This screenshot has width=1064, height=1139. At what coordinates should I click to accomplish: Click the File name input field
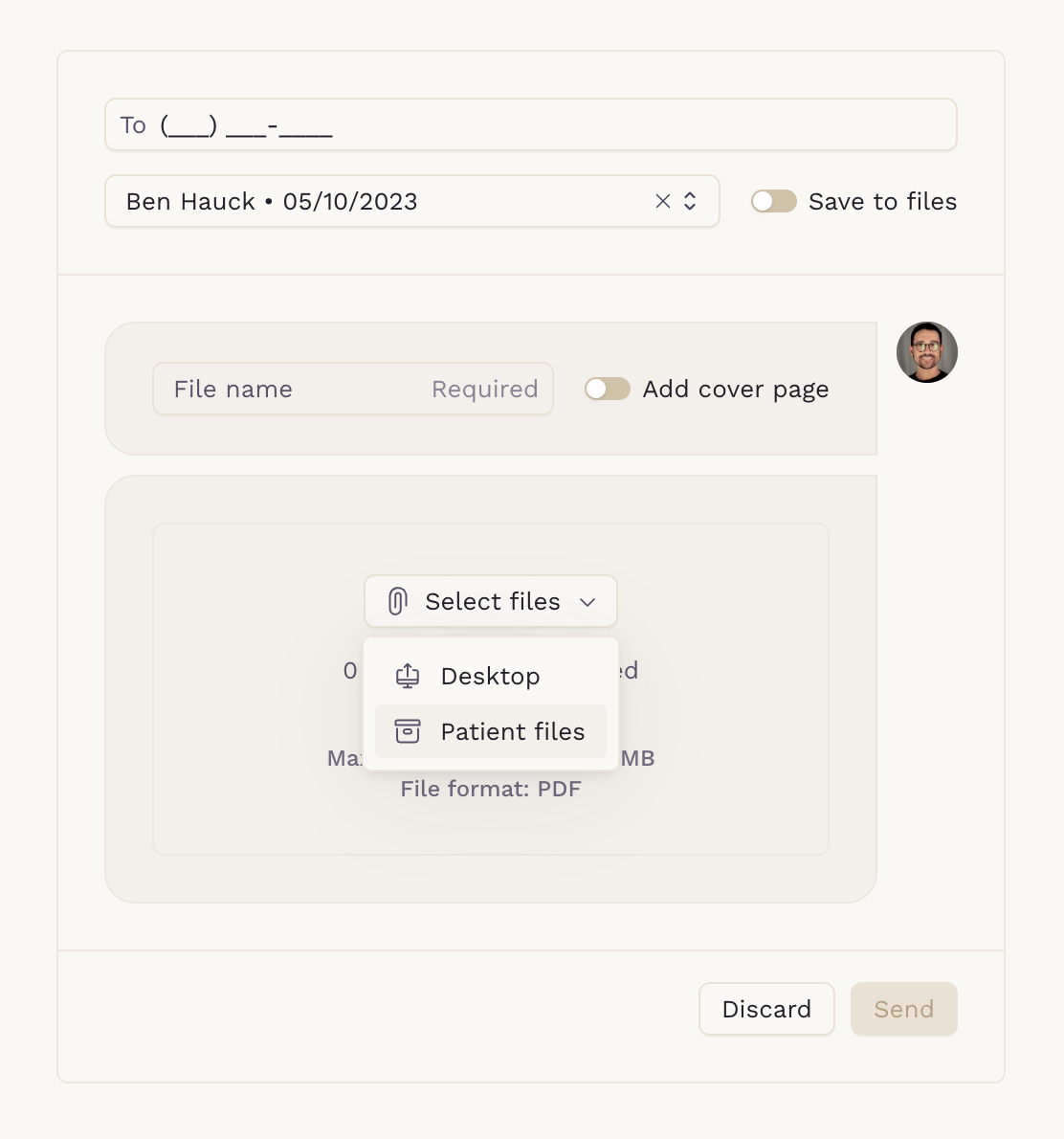[353, 389]
